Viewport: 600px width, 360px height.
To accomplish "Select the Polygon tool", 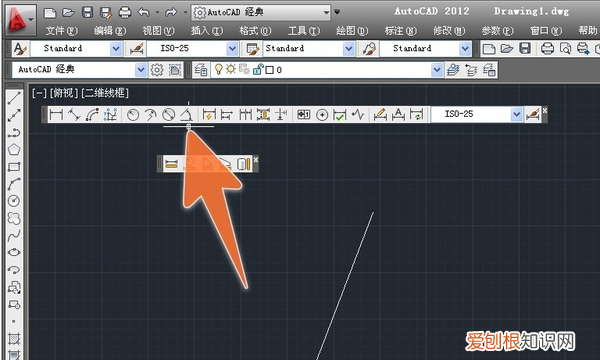I will click(14, 150).
